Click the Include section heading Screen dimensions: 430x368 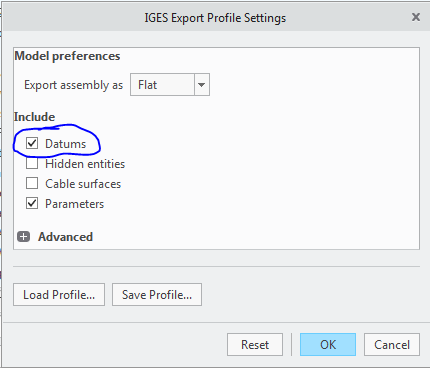(34, 117)
